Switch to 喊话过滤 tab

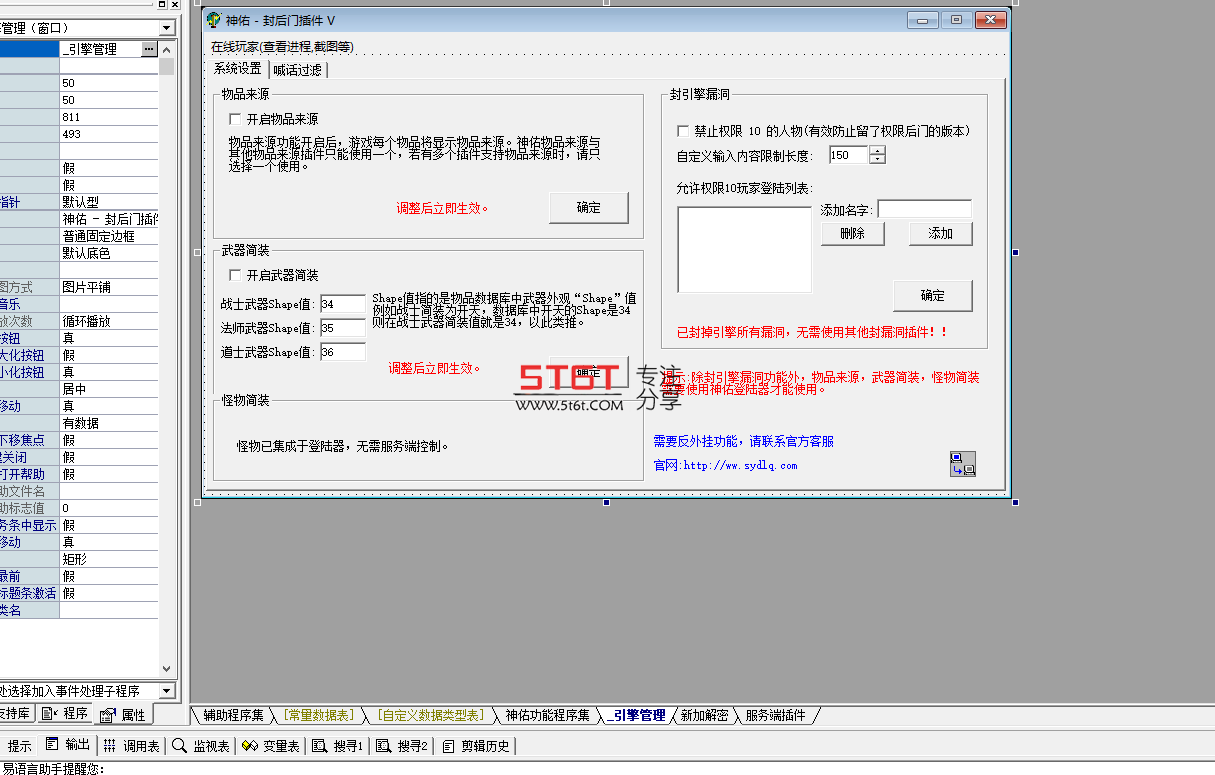tap(297, 69)
